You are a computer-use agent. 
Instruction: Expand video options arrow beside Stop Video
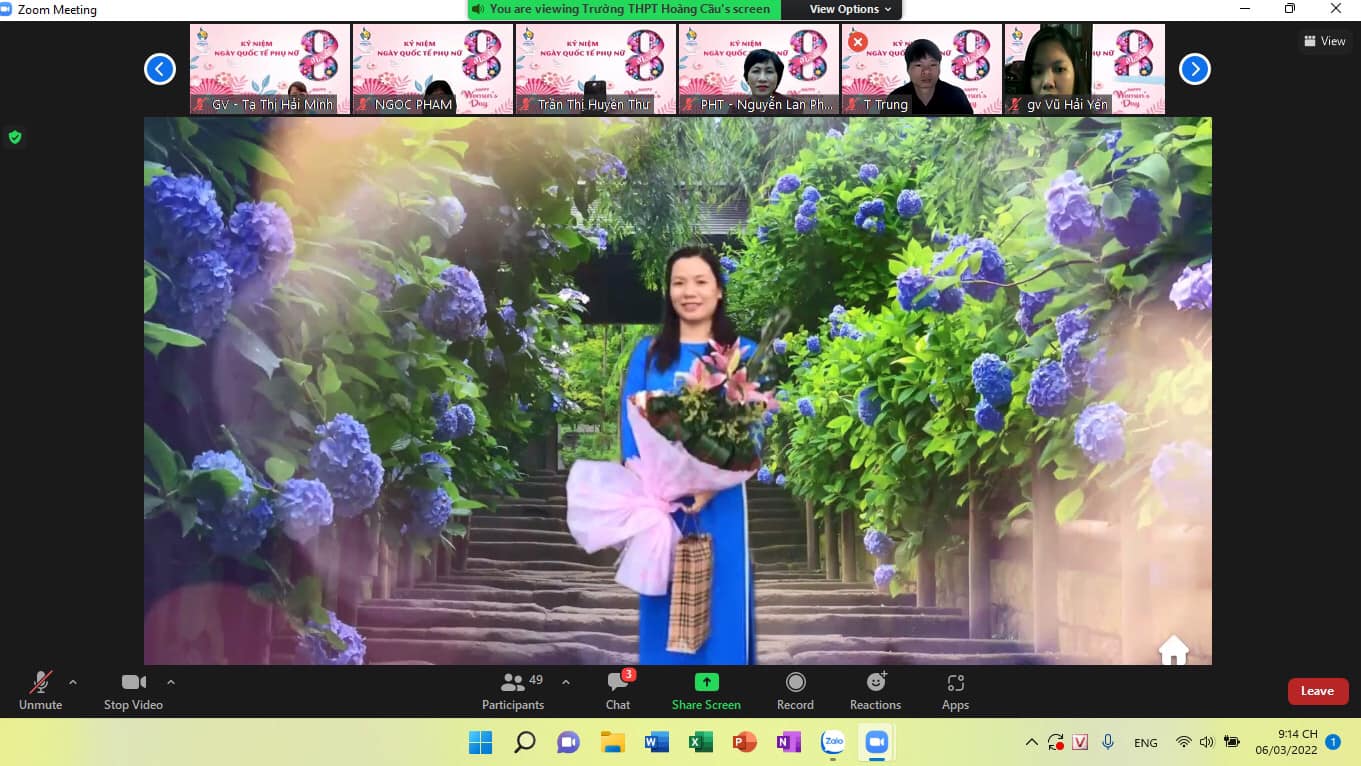171,682
